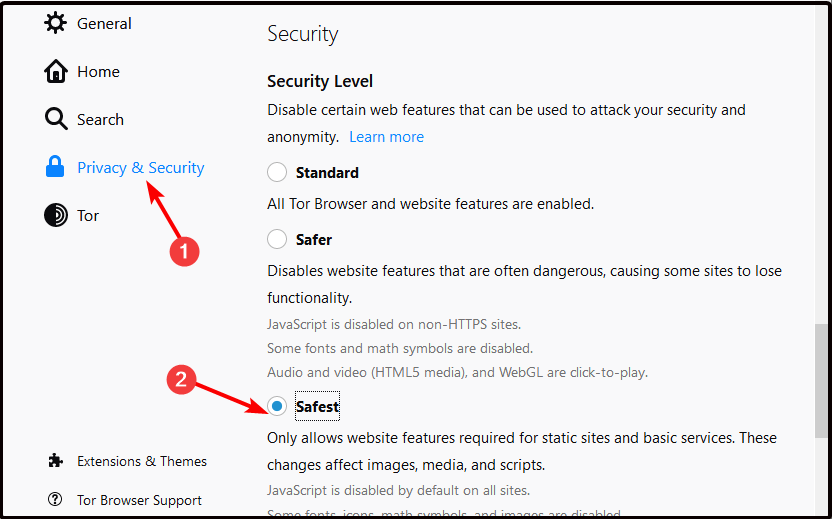Image resolution: width=832 pixels, height=519 pixels.
Task: Click the Home house icon
Action: pyautogui.click(x=56, y=71)
